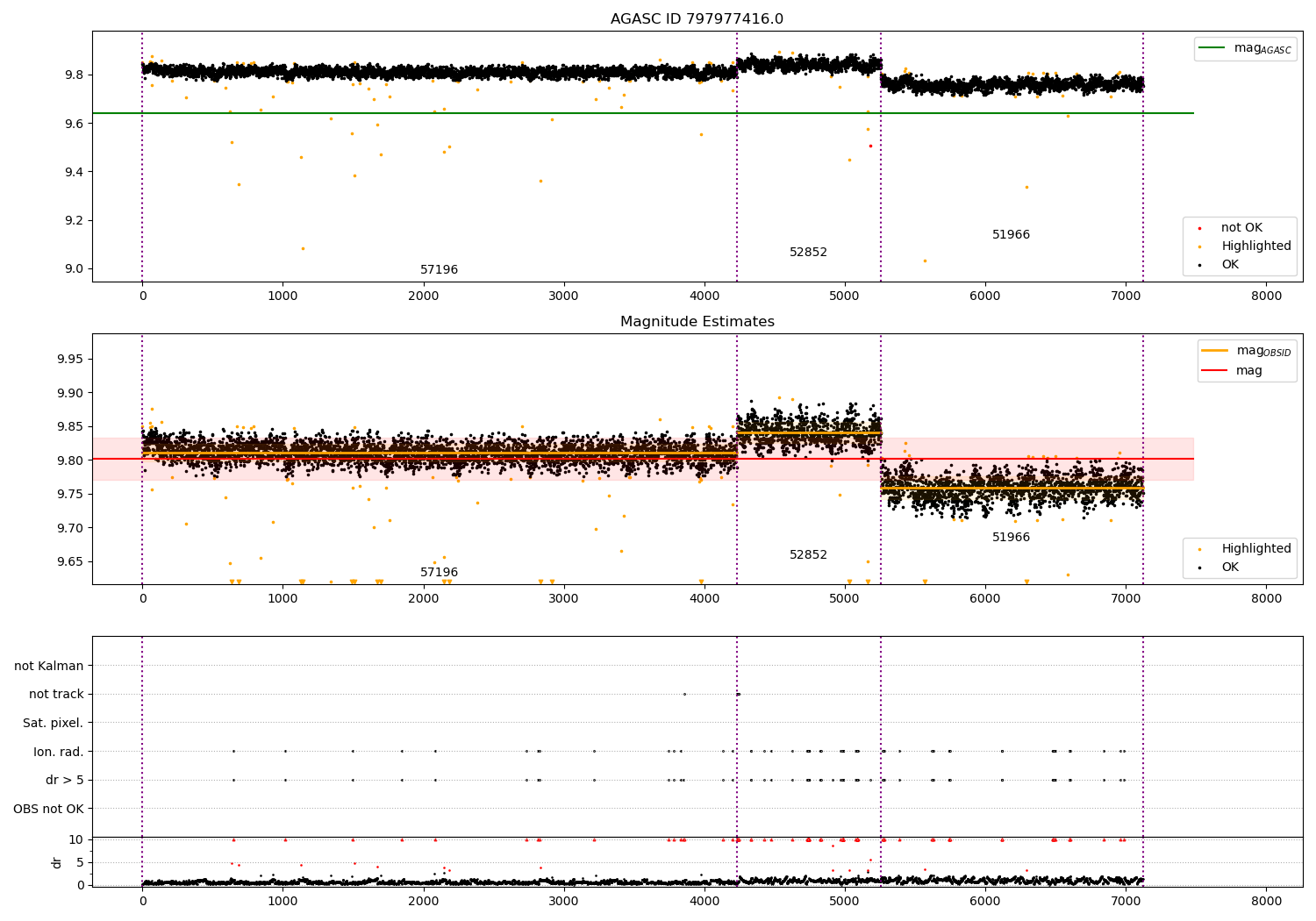Click the 9.75 y-axis tick label
This screenshot has height=921, width=1316.
(70, 495)
